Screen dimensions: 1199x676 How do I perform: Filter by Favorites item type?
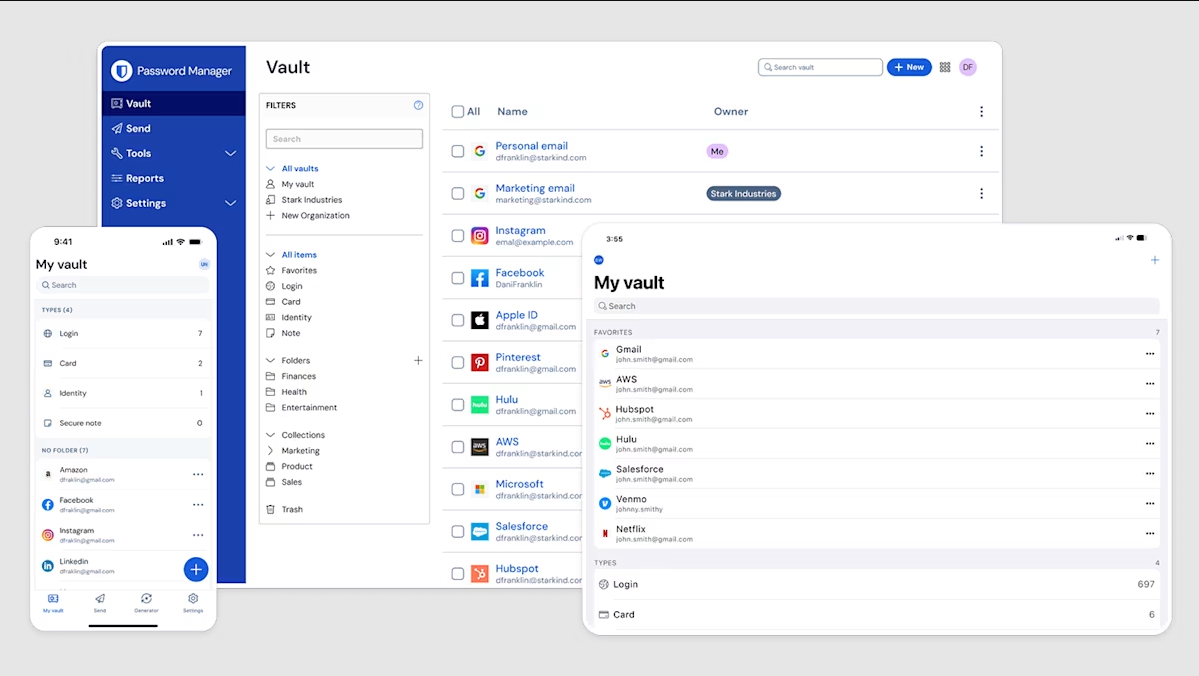[x=299, y=271]
